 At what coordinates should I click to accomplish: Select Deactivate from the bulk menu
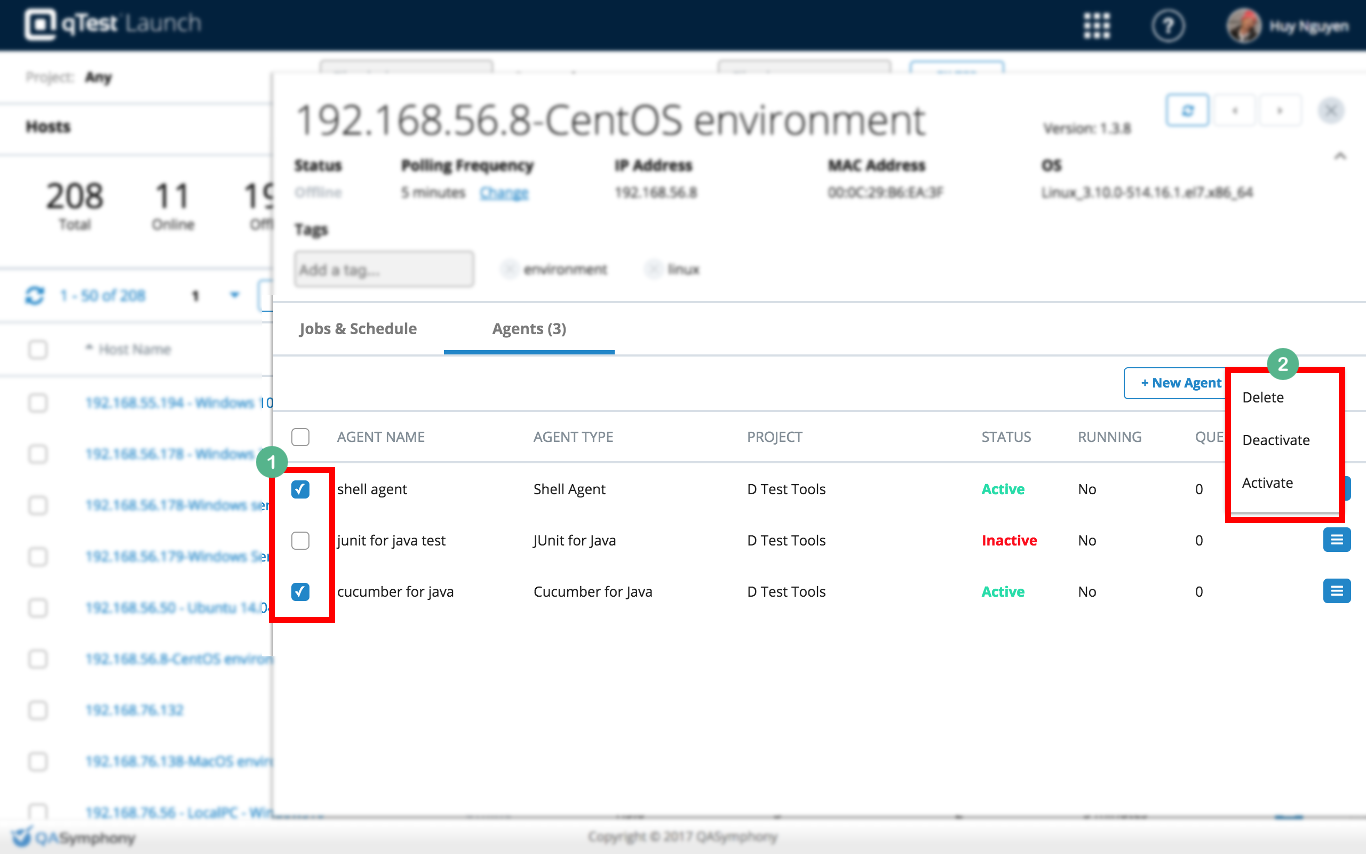pos(1275,440)
